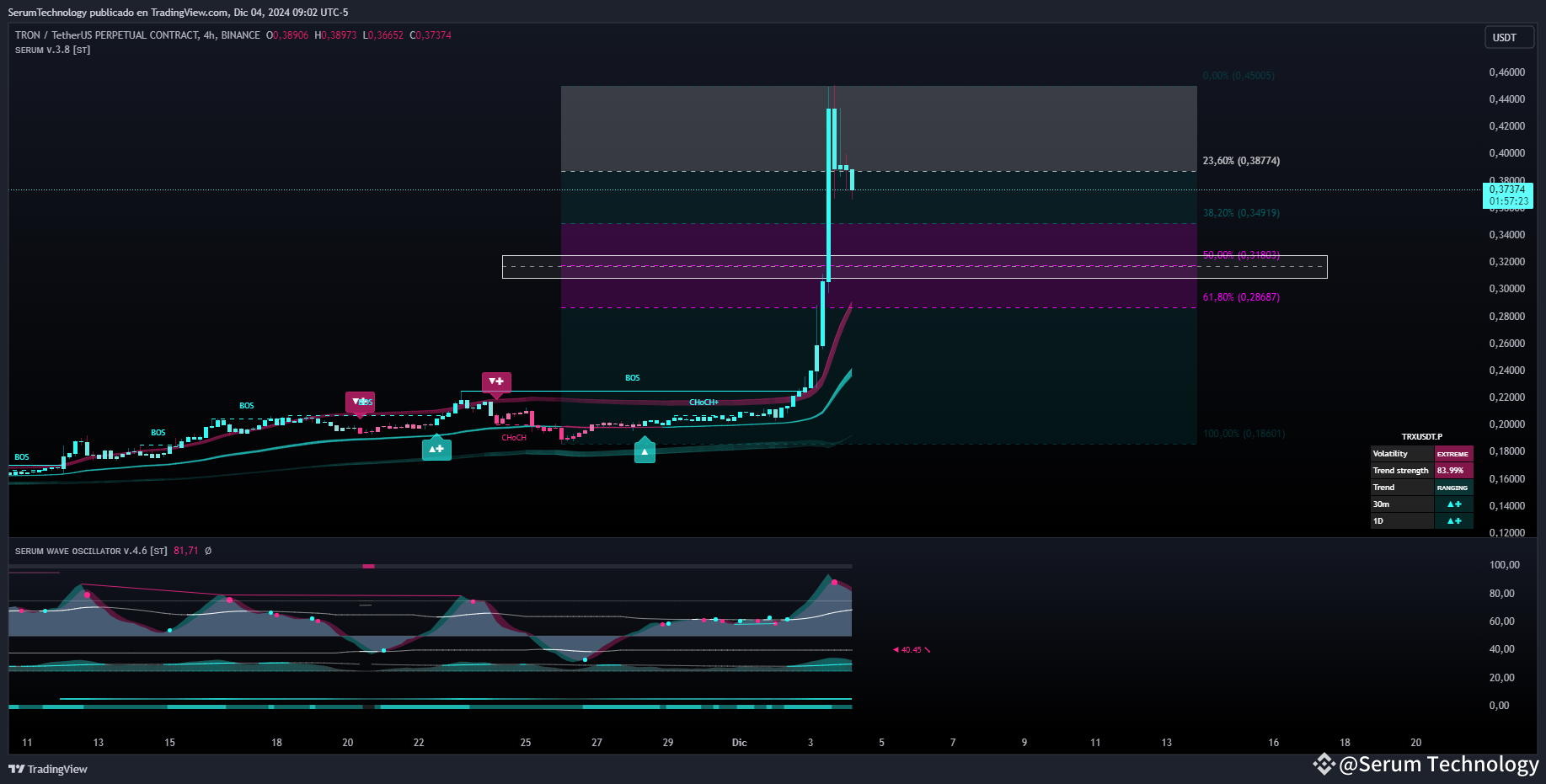Select the buy signal marker with up-arrow plus
1546x784 pixels.
pos(436,449)
